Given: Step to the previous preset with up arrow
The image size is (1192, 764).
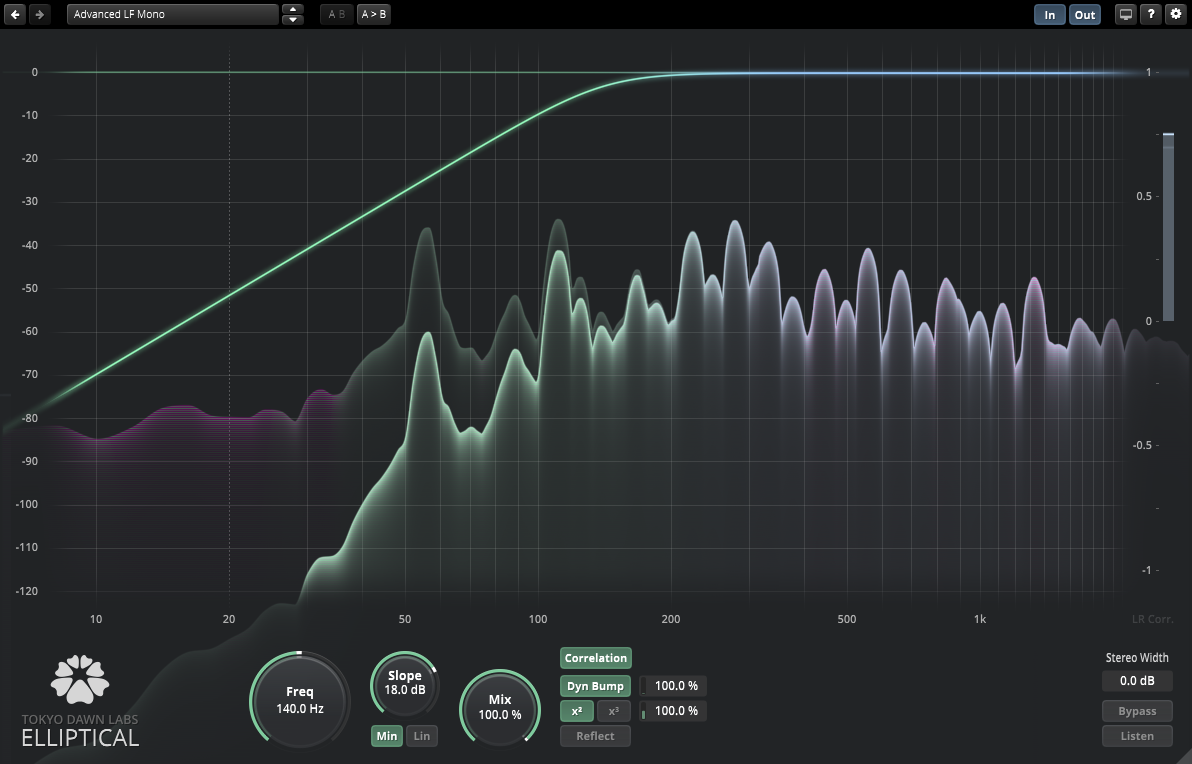Looking at the screenshot, I should [x=292, y=10].
